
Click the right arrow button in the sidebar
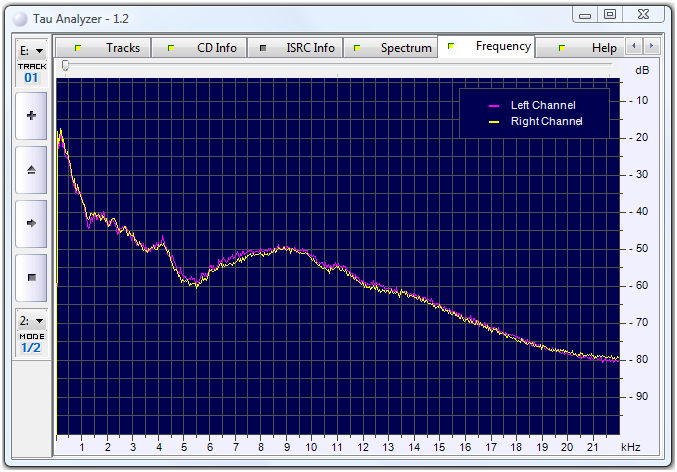click(30, 223)
